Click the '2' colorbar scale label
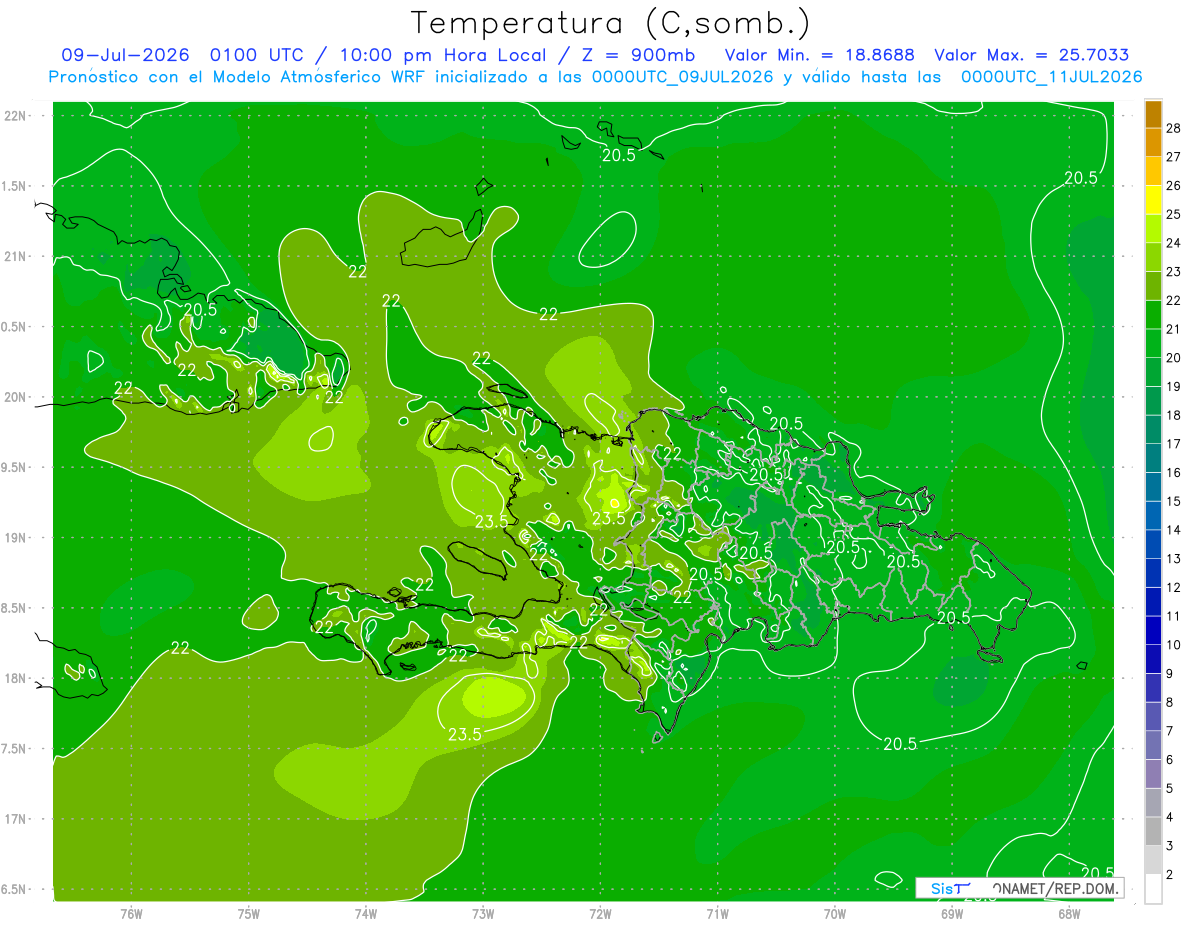The image size is (1200, 927). [x=1169, y=875]
